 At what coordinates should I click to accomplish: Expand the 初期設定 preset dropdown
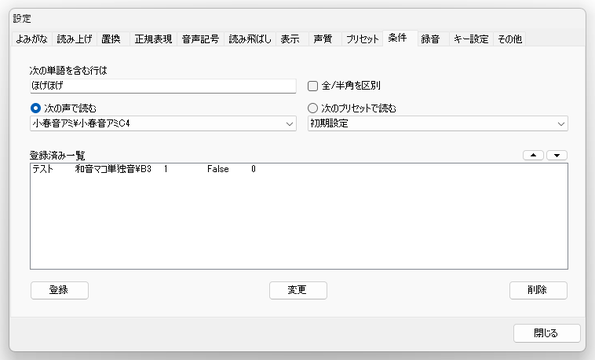tap(438, 124)
